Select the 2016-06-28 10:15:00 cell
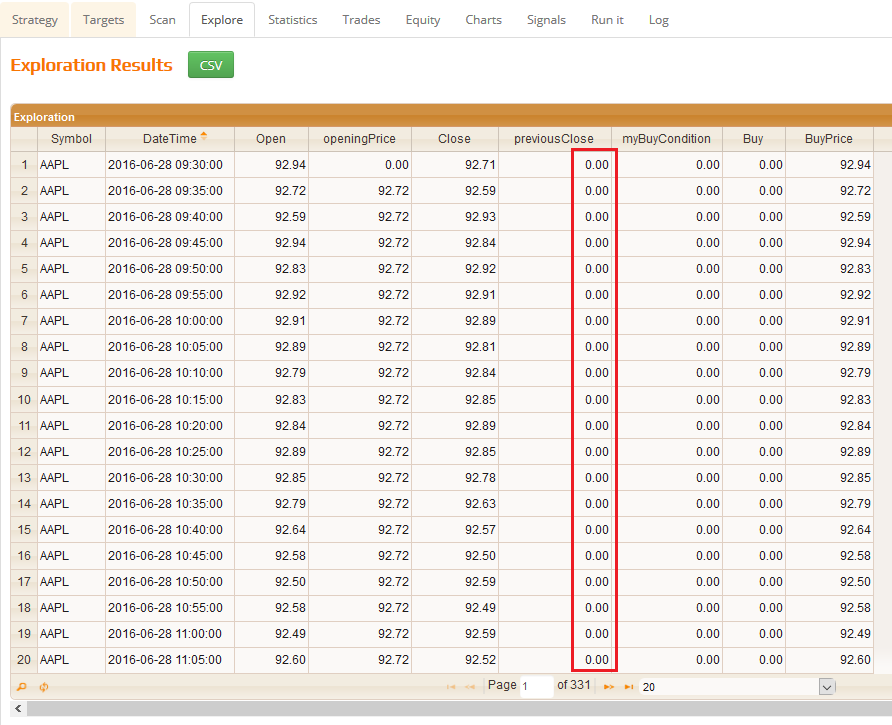The width and height of the screenshot is (892, 725). [170, 399]
